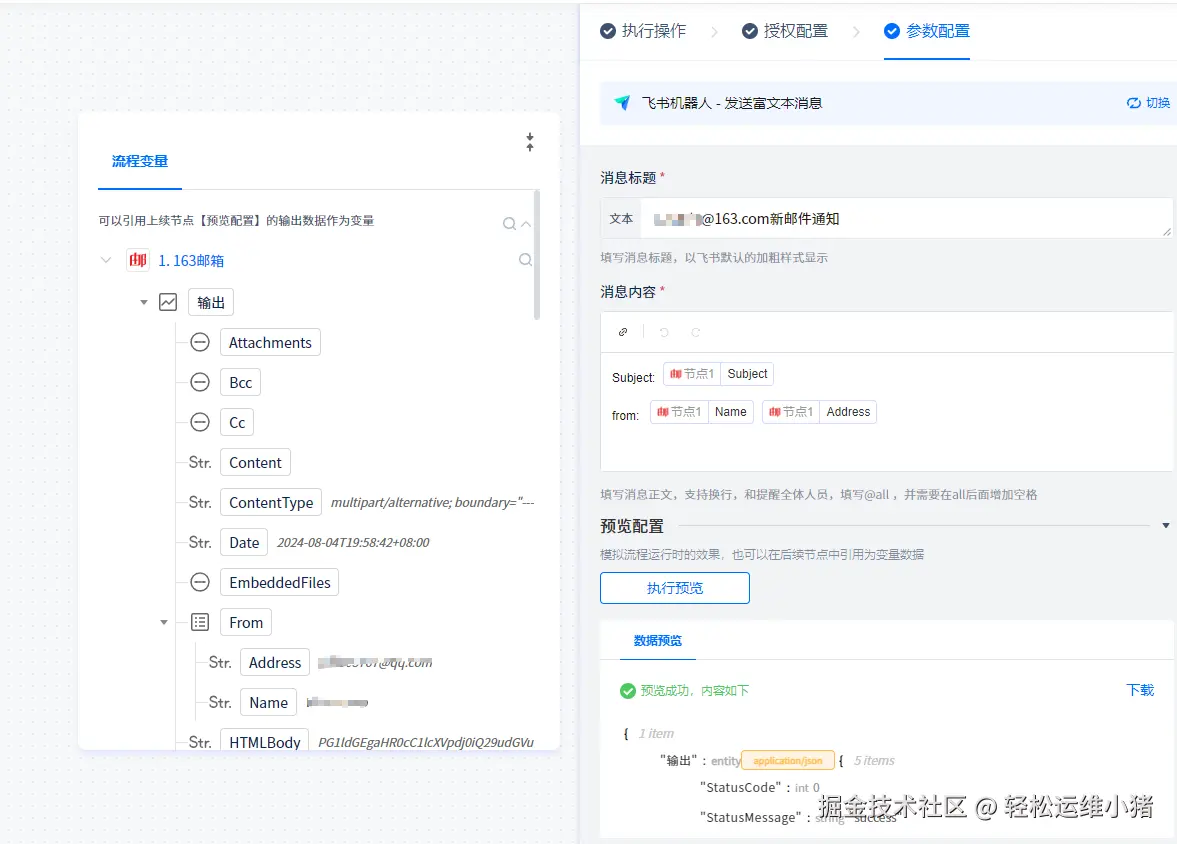1177x844 pixels.
Task: Click the variable panel vertical scrollbar
Action: pos(537,255)
